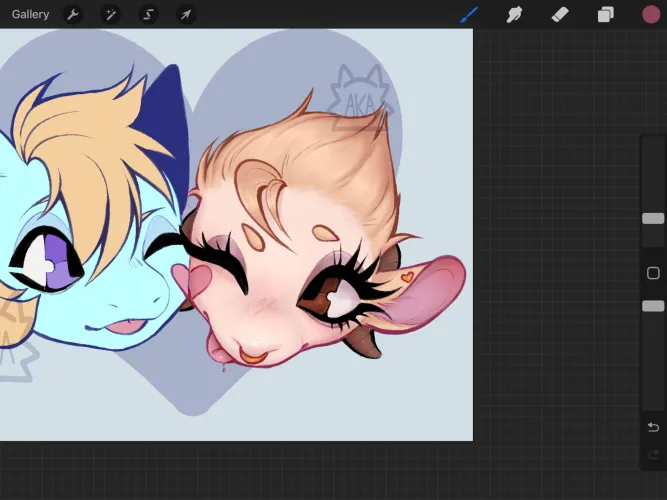Click the brush size slider handle

653,218
